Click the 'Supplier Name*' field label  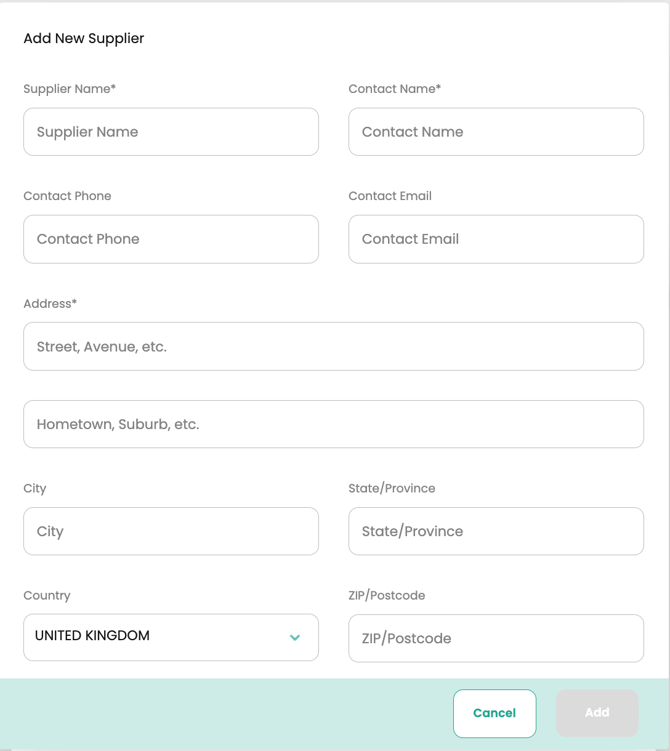tap(70, 89)
